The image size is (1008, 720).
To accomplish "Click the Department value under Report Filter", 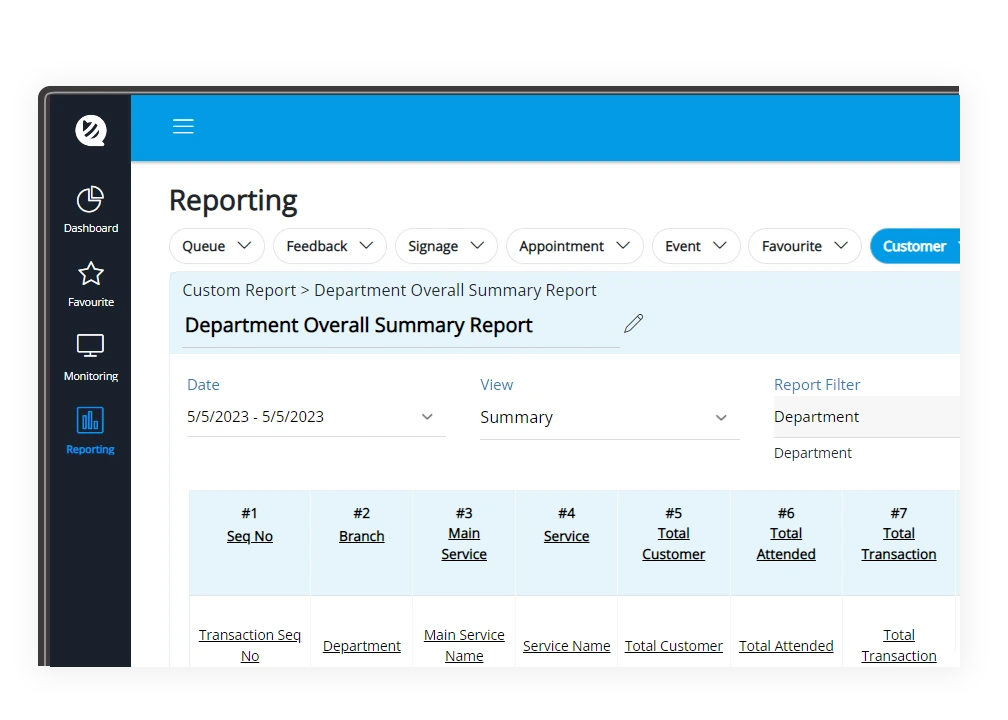I will [x=813, y=452].
